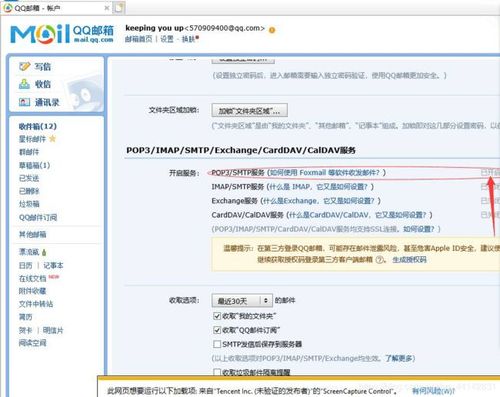The height and width of the screenshot is (397, 500).
Task: Open 收件箱(12) inbox folder
Action: [38, 126]
